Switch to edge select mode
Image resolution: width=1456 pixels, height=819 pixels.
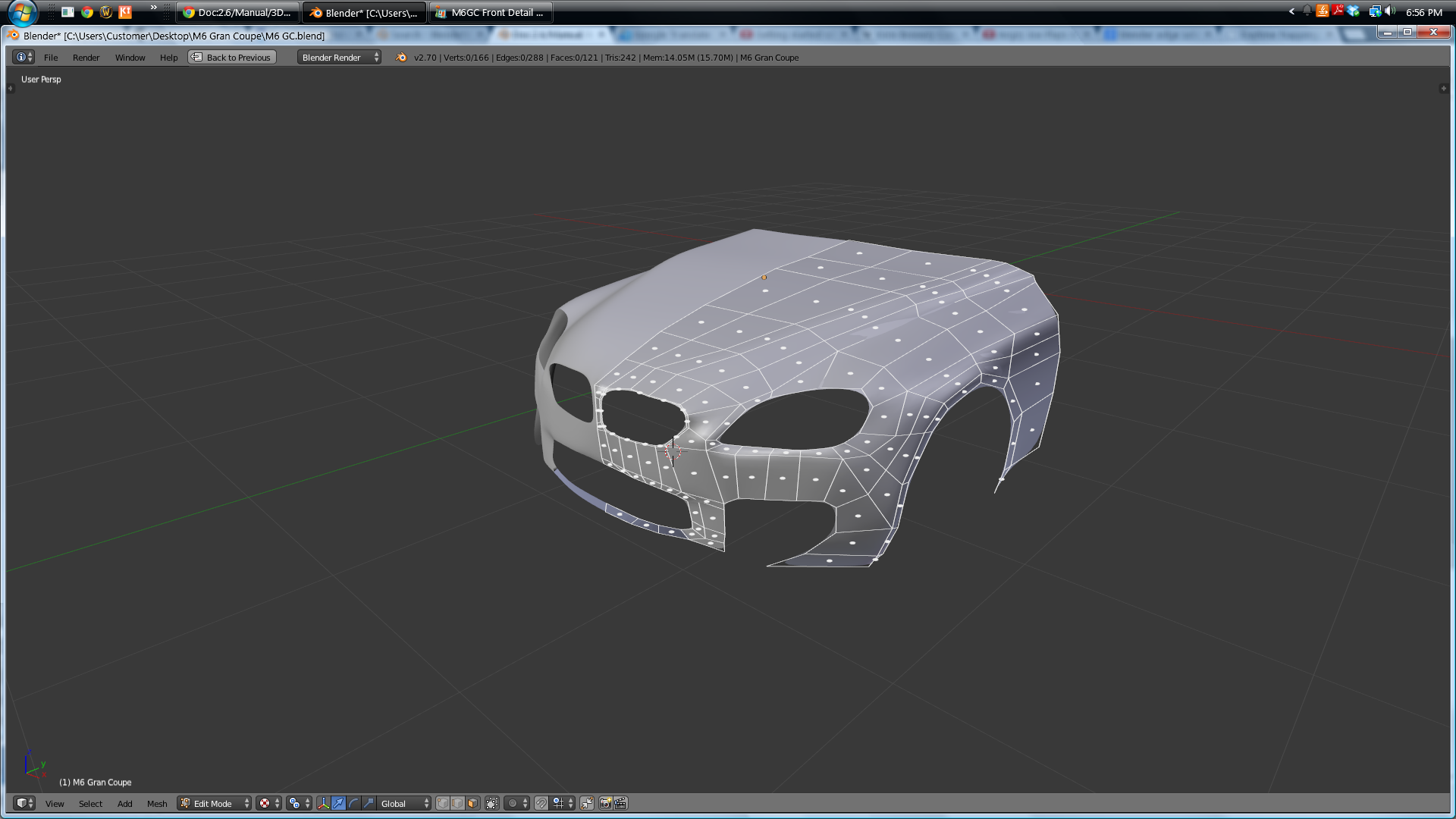pyautogui.click(x=458, y=804)
